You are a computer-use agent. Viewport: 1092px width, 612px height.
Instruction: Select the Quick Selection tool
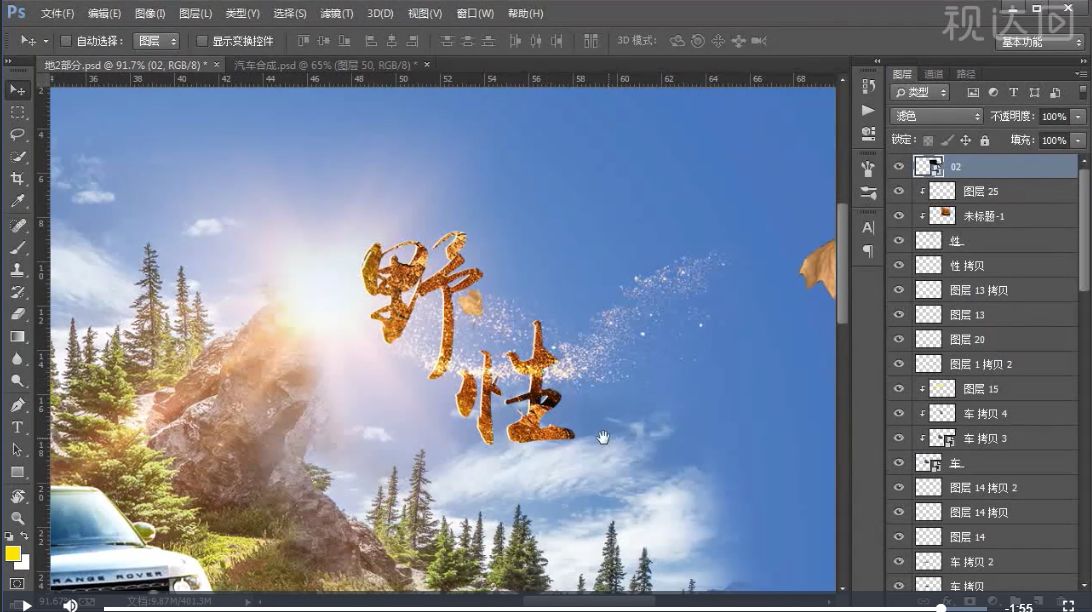pyautogui.click(x=17, y=157)
